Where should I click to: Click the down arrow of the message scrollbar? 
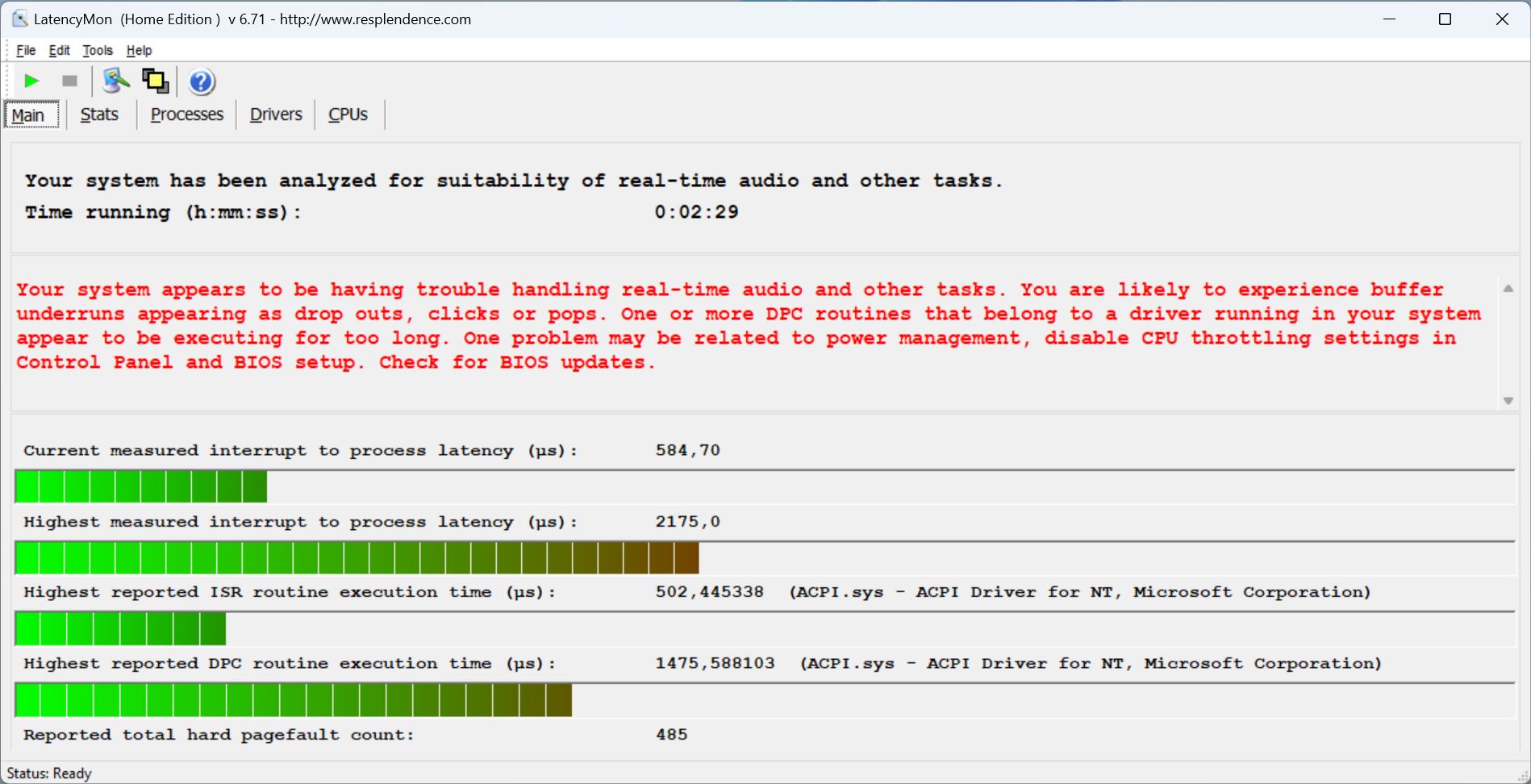coord(1508,401)
